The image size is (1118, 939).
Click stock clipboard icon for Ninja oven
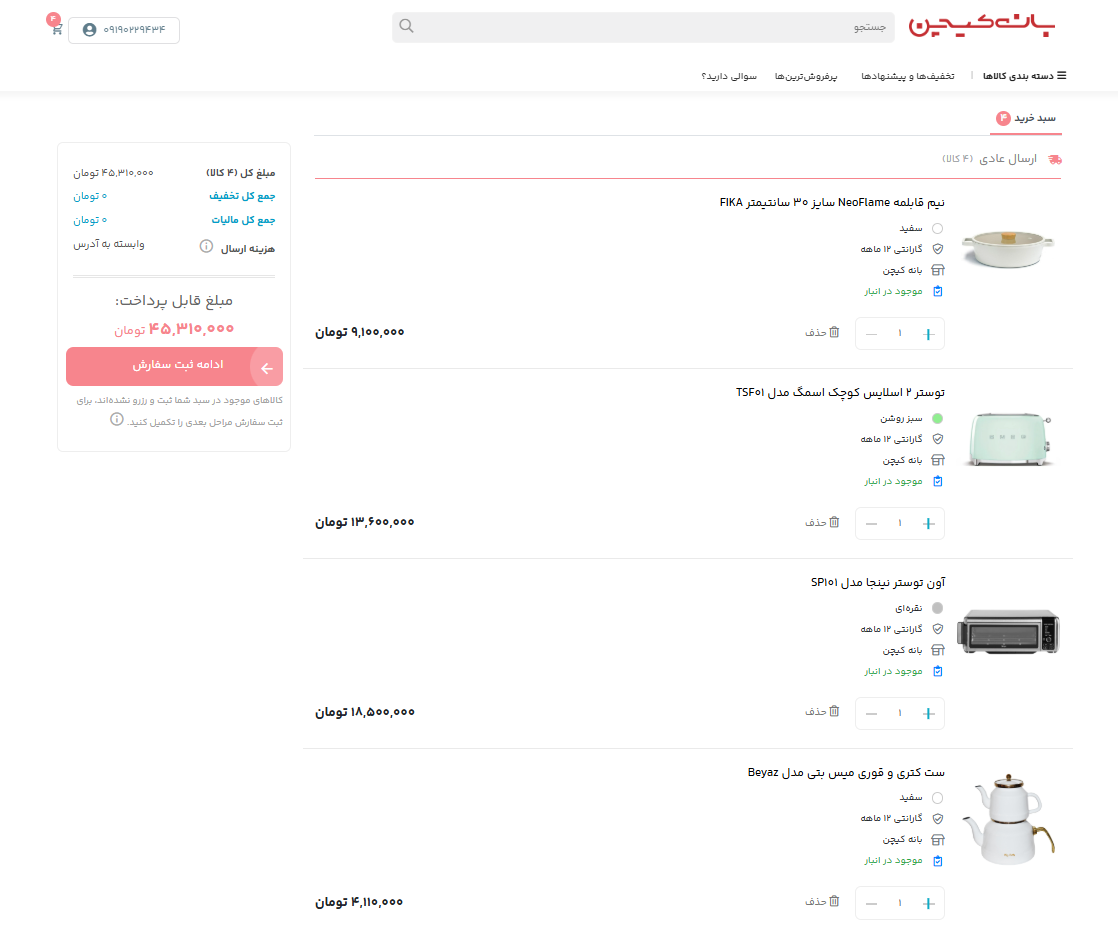pos(938,671)
